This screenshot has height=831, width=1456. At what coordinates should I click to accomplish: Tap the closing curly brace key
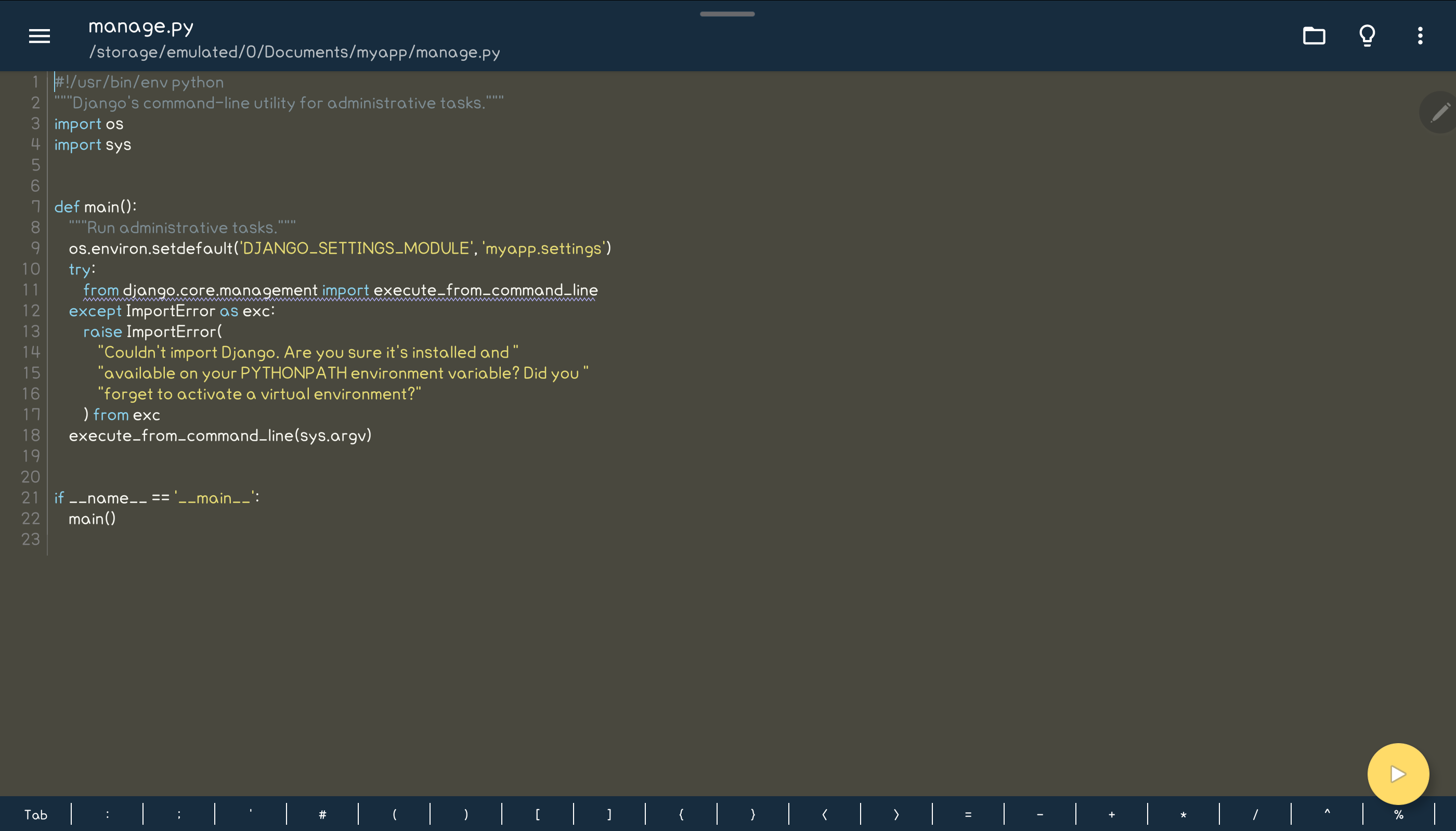point(752,814)
